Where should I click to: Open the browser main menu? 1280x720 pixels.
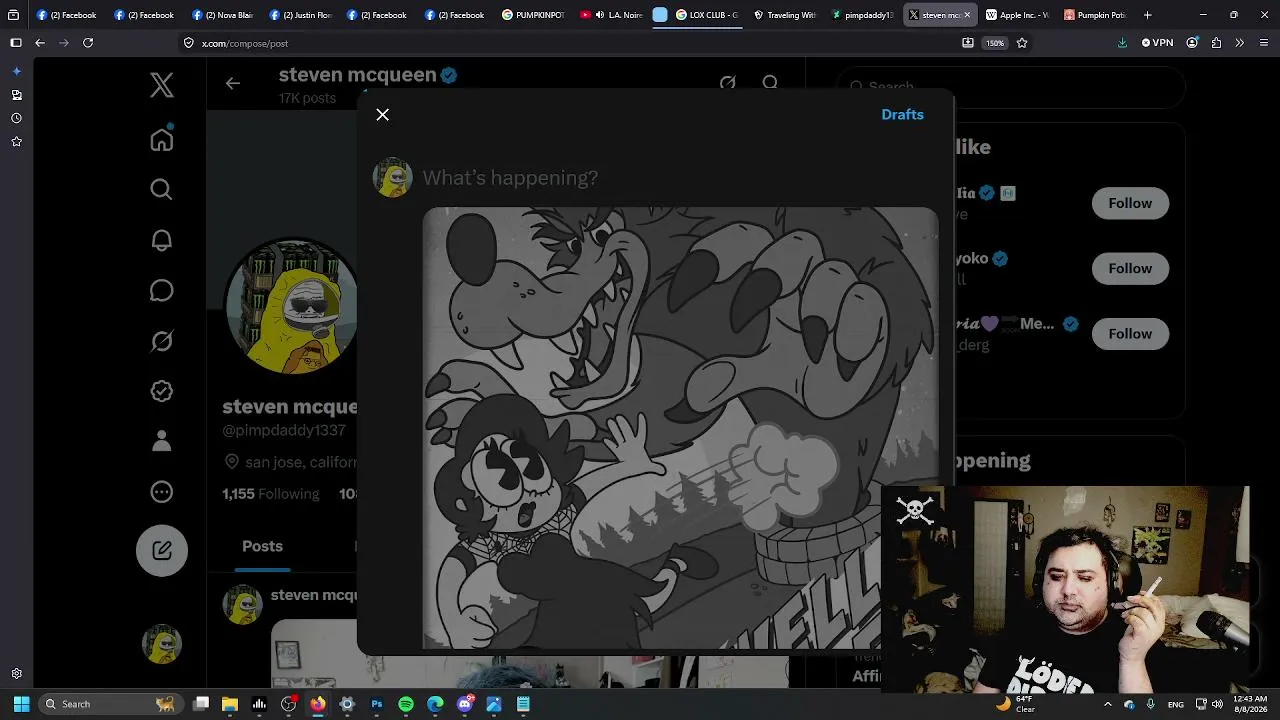1265,43
